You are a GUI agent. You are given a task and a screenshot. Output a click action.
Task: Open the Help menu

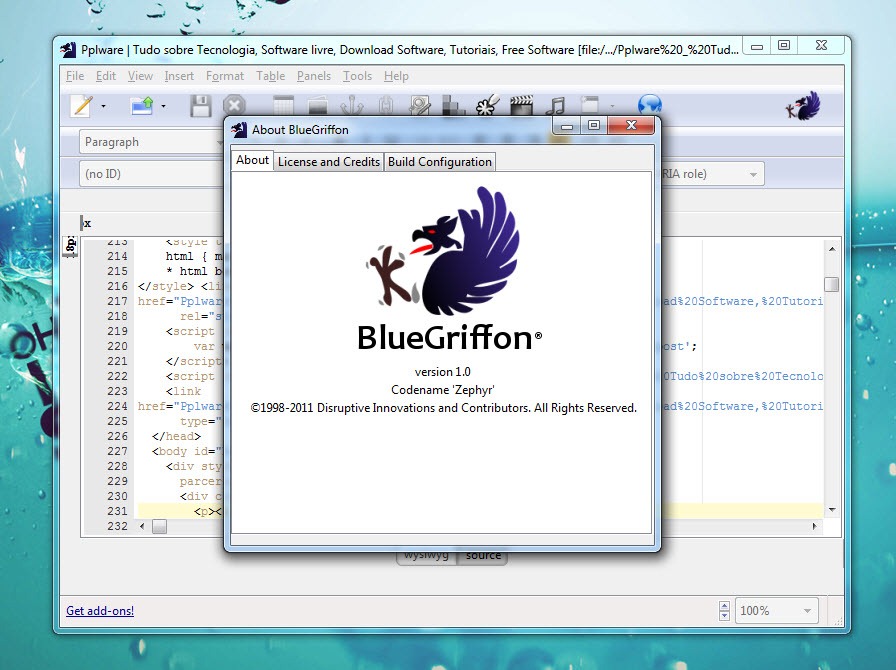click(x=396, y=76)
